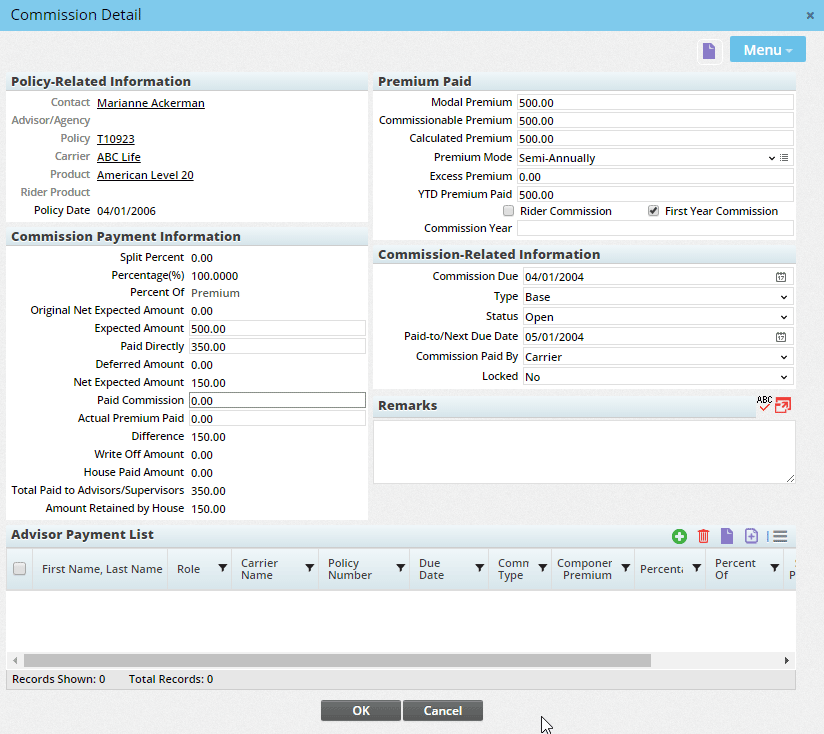Screen dimensions: 824x734
Task: Open the Status dropdown showing Open
Action: [657, 317]
